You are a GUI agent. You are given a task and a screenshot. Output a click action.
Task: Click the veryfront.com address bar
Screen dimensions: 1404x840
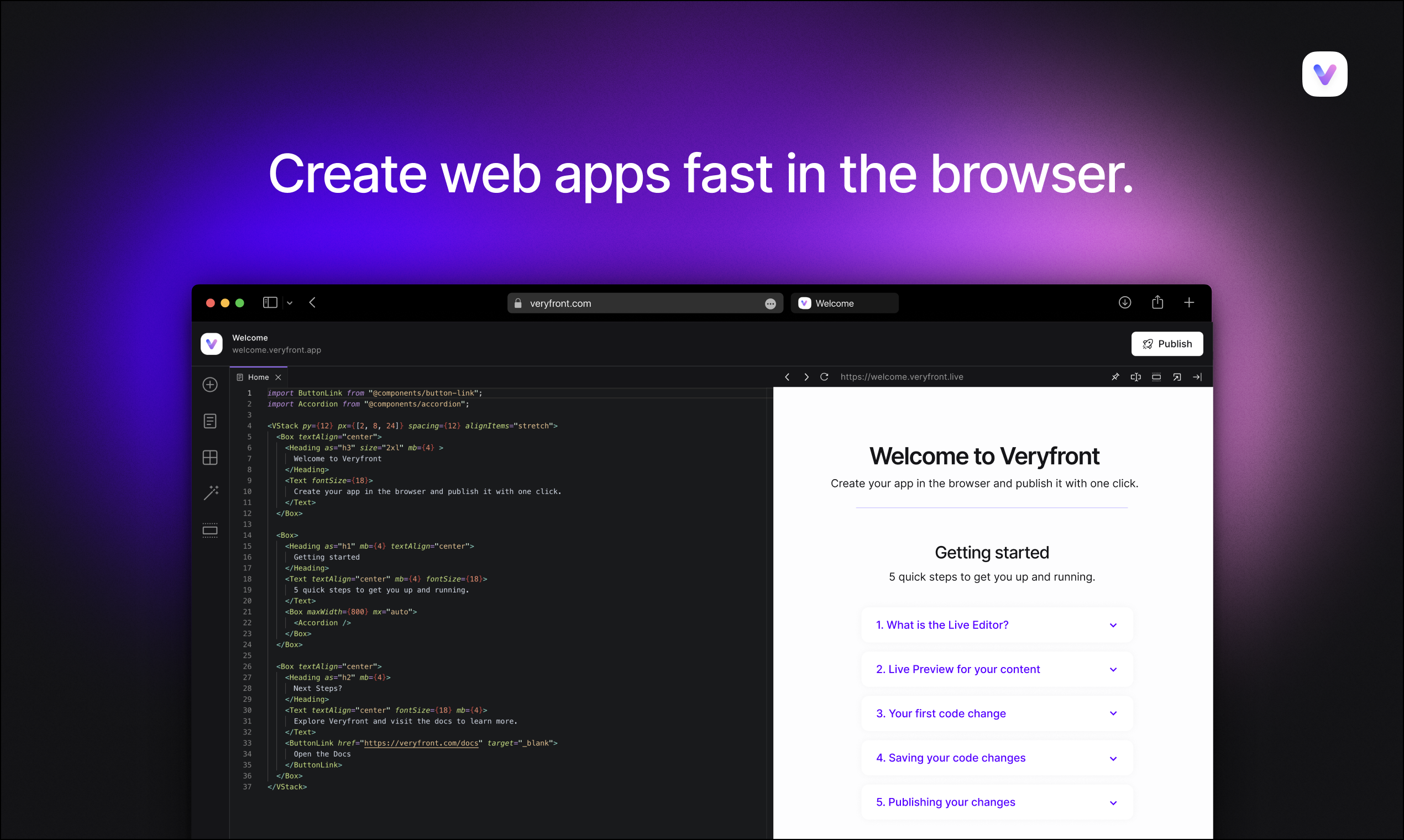645,303
